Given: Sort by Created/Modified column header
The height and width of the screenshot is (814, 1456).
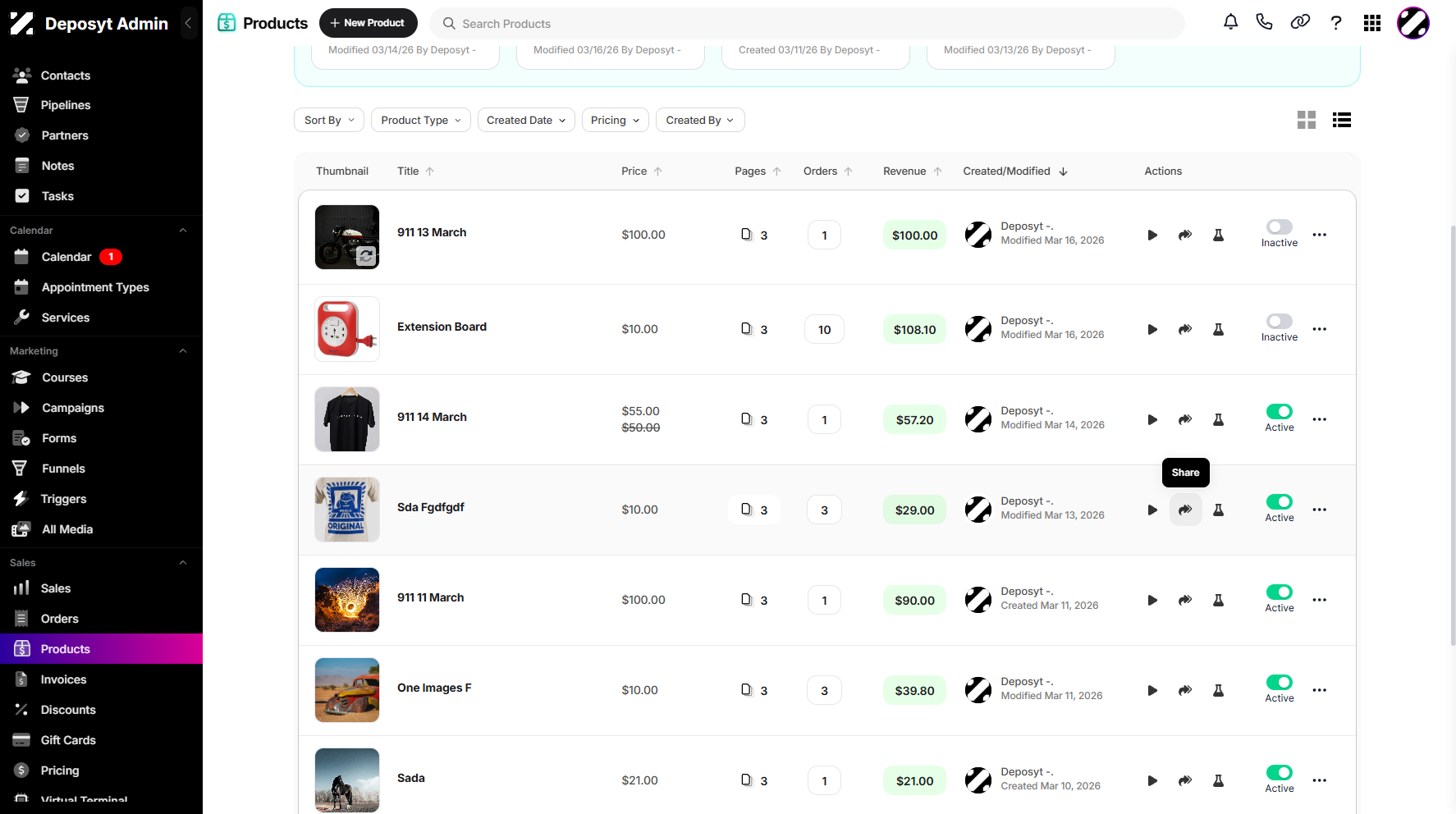Looking at the screenshot, I should coord(1015,171).
